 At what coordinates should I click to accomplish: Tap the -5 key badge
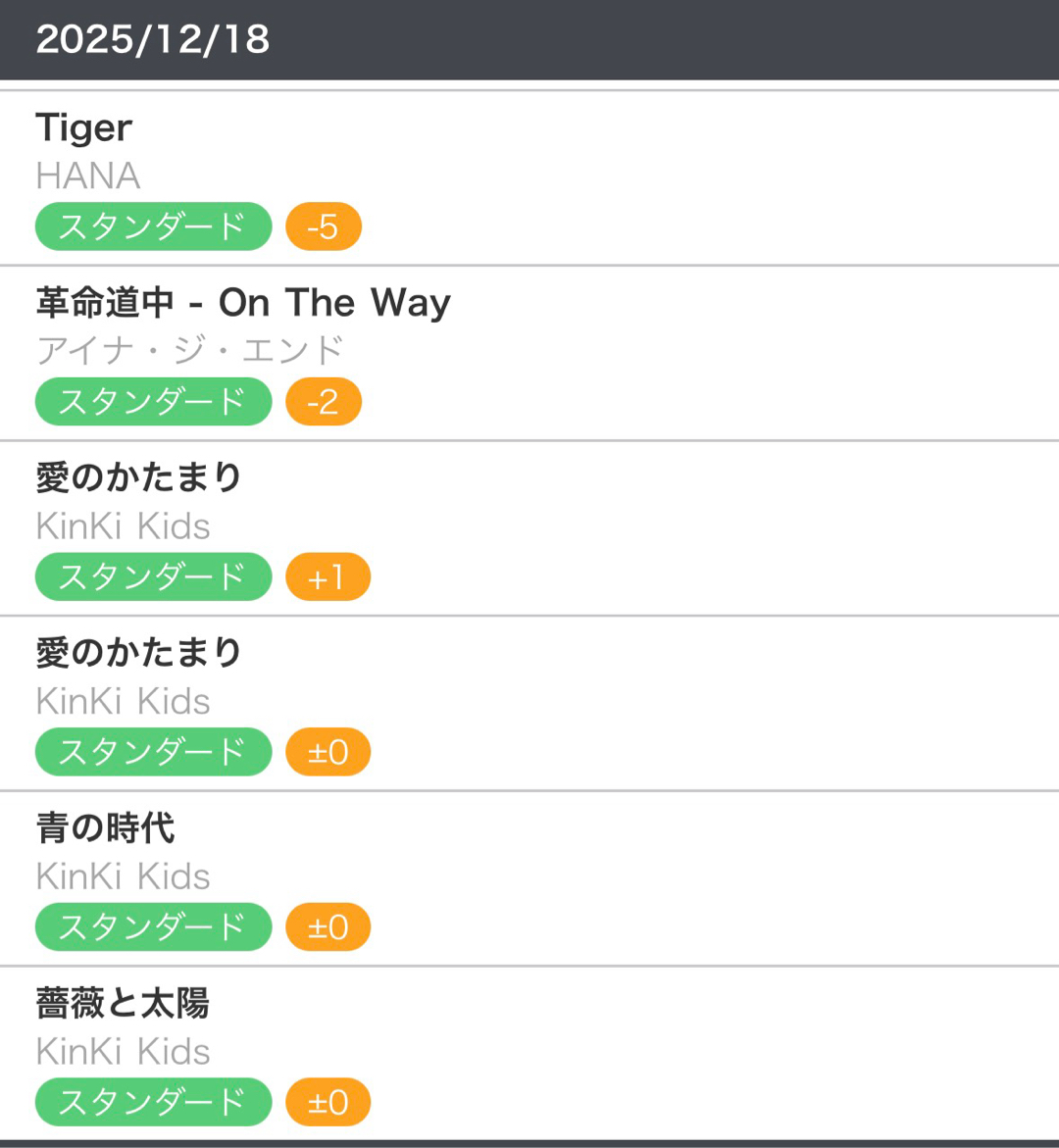[x=324, y=226]
